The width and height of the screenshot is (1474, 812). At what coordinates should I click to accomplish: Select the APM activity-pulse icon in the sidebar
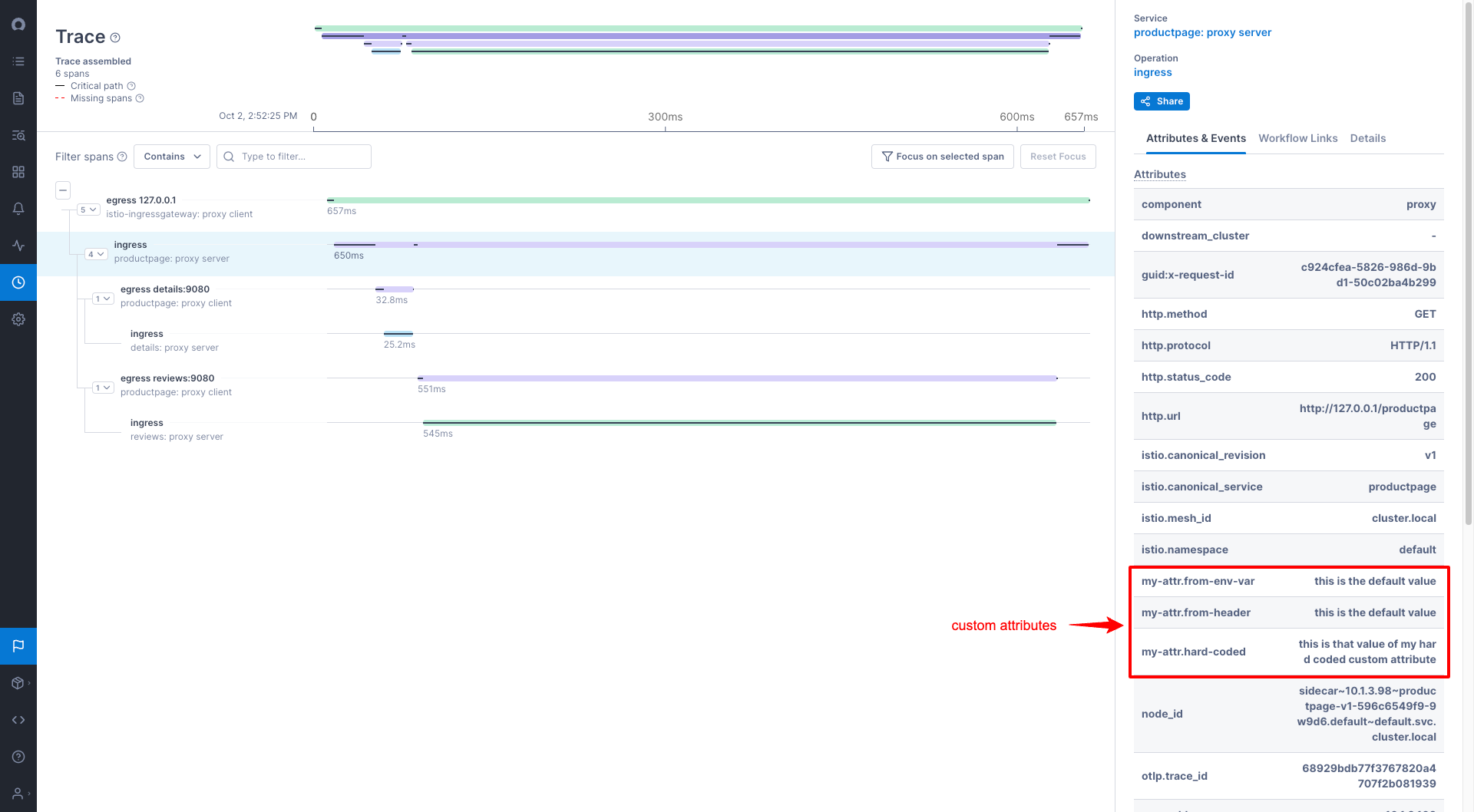pyautogui.click(x=18, y=246)
